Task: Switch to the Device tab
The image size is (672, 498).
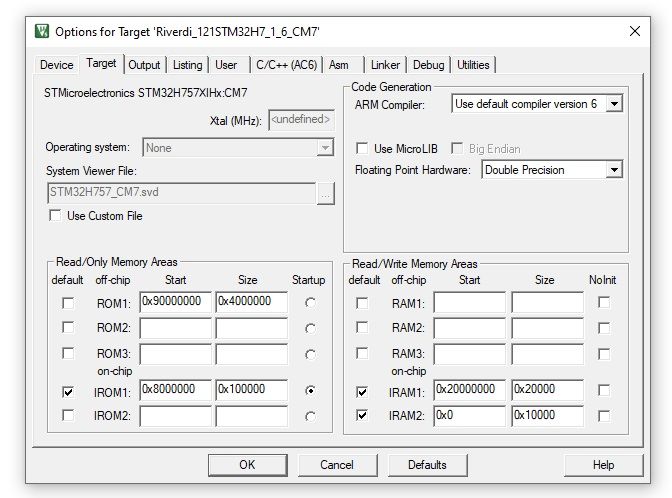Action: coord(57,65)
